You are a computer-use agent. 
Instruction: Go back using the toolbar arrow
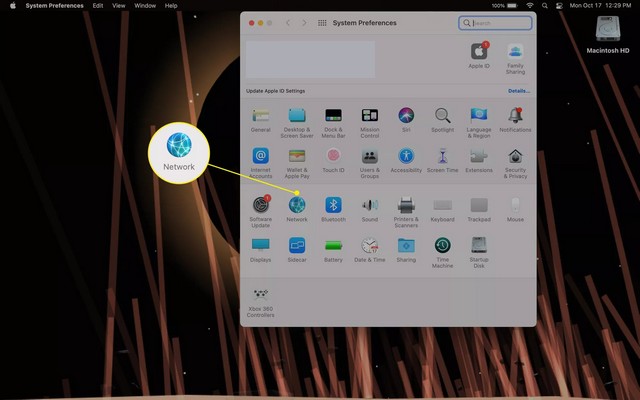(x=288, y=22)
